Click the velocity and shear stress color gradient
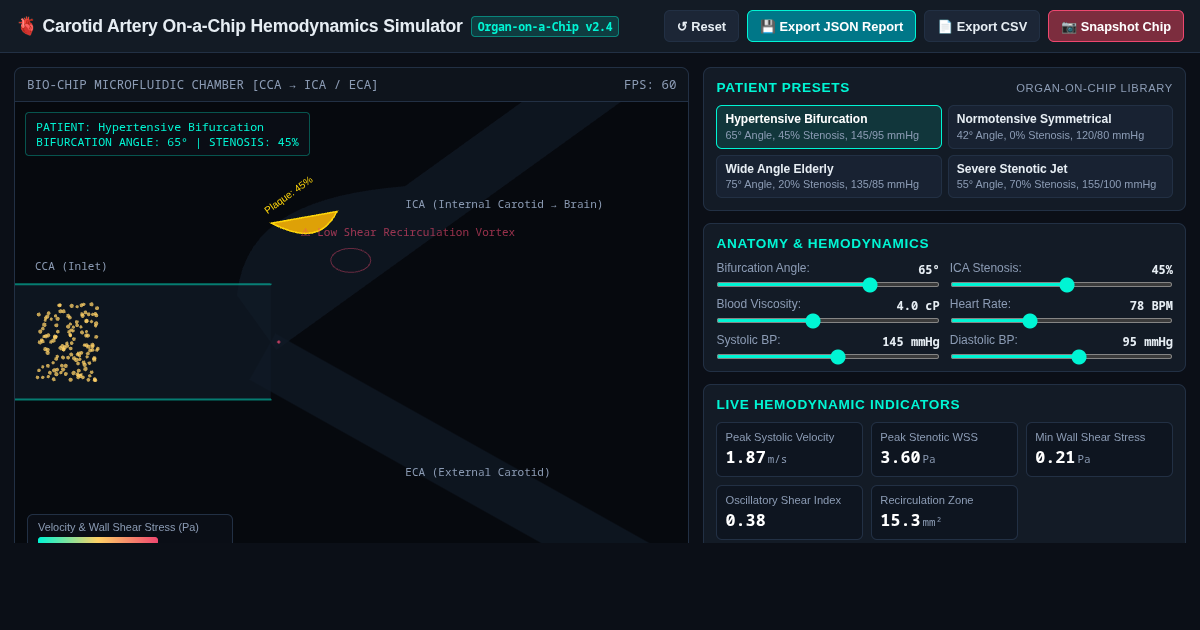 point(98,540)
